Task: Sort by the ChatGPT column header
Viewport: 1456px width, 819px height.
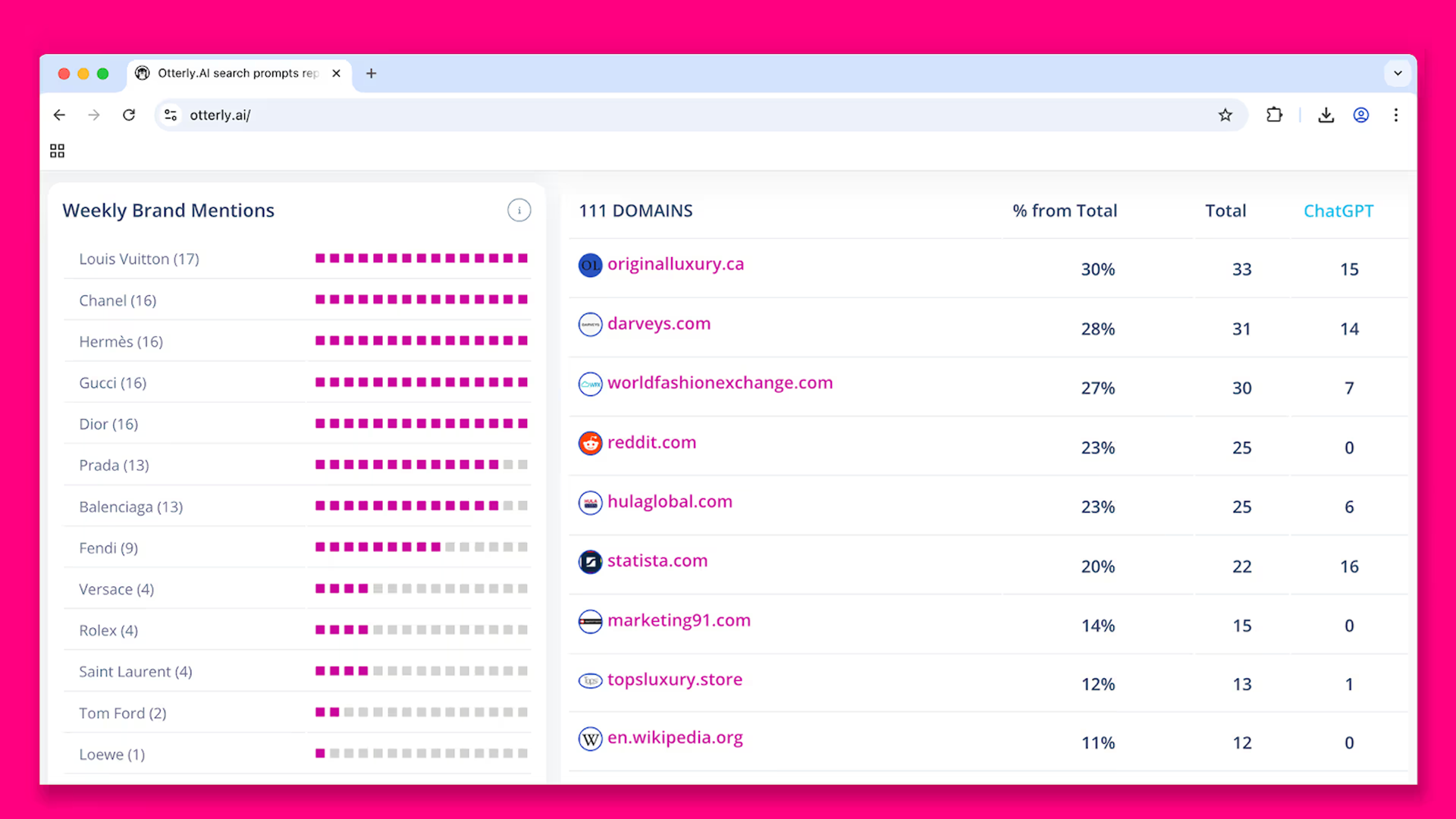Action: click(x=1338, y=211)
